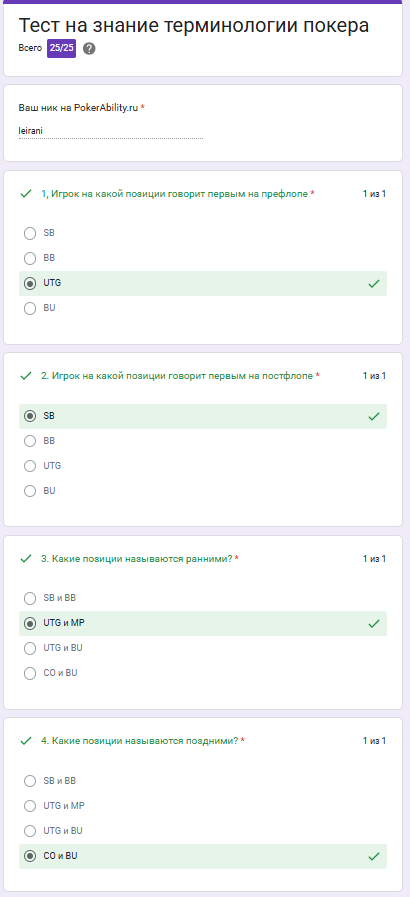
Task: Click green checkmark beside question 1 title
Action: (26, 194)
